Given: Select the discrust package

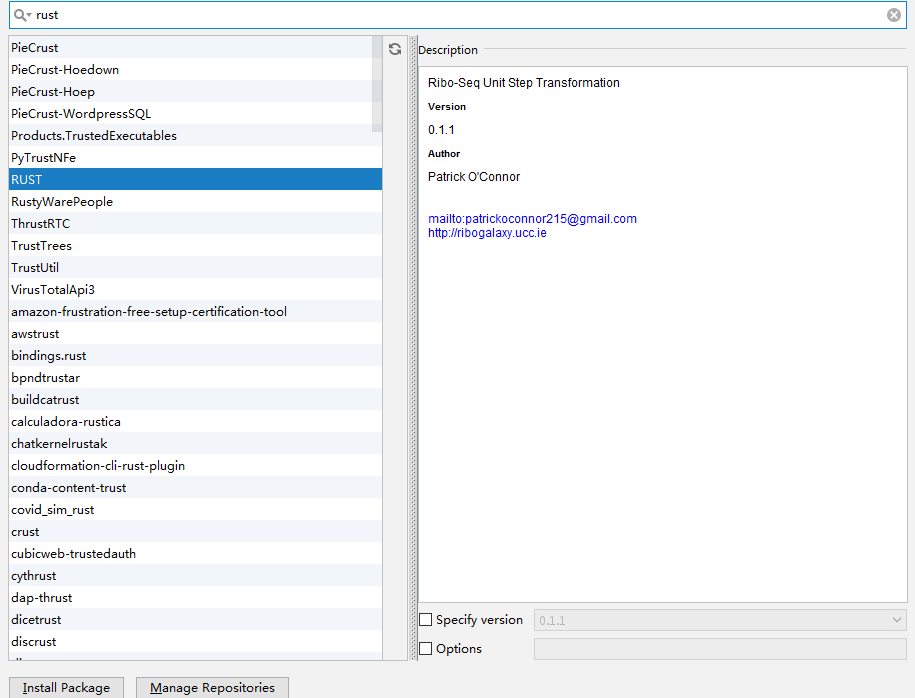Looking at the screenshot, I should (195, 641).
